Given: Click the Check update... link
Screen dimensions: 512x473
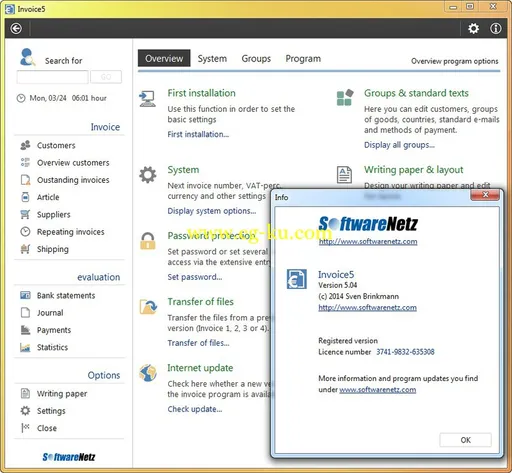Looking at the screenshot, I should [x=195, y=409].
